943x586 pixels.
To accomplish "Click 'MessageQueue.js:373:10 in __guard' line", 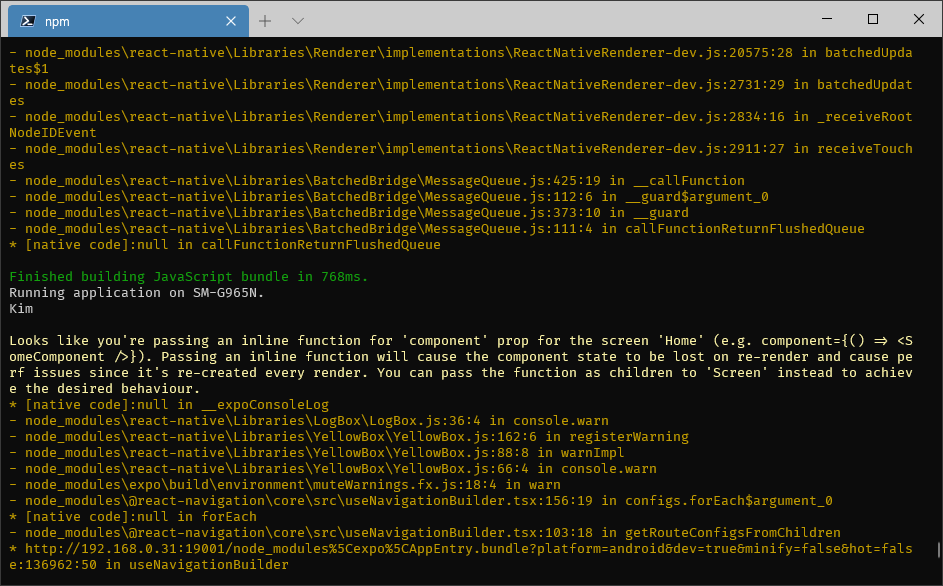I will click(349, 212).
